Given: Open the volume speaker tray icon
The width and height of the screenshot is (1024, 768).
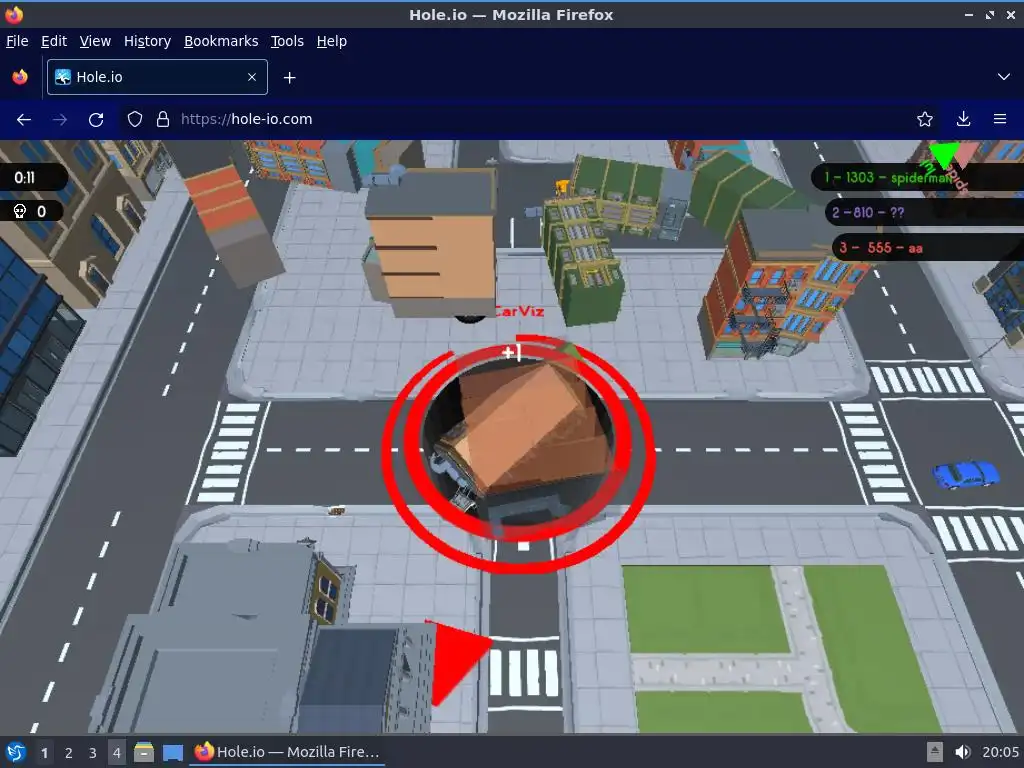Looking at the screenshot, I should pyautogui.click(x=962, y=752).
